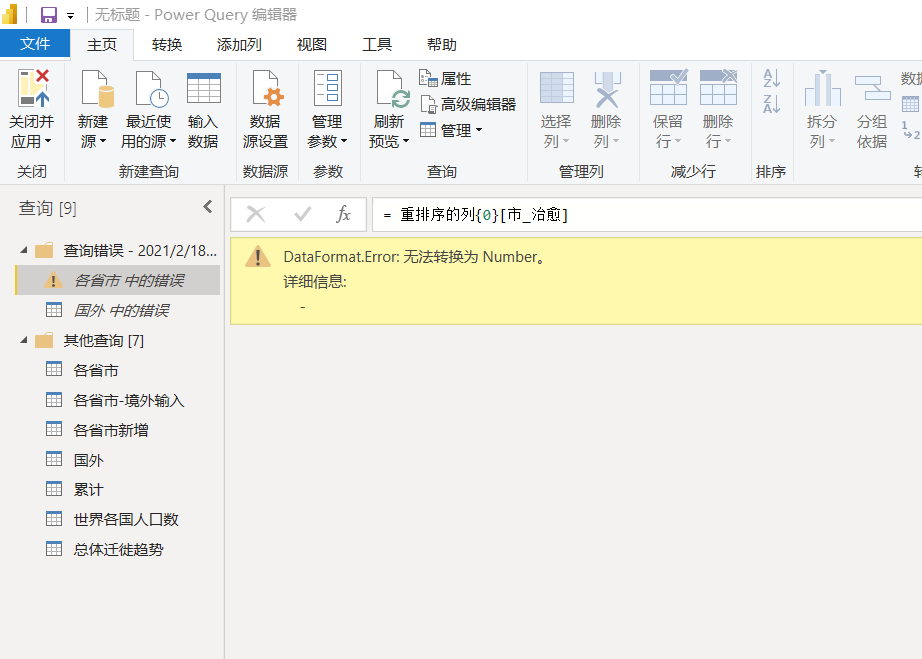
Task: Open Recent Sources (最近使用的源) icon
Action: (147, 89)
